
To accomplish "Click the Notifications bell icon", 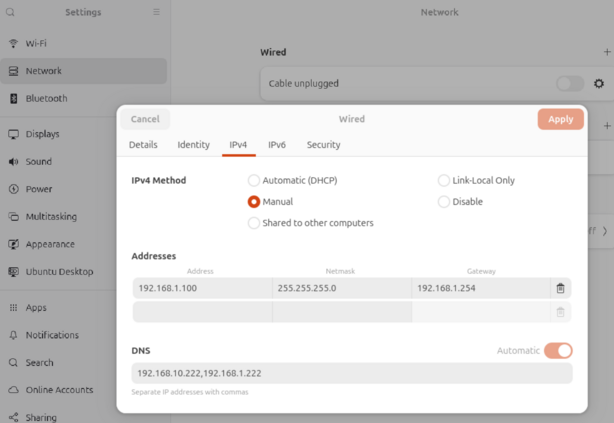I will 13,335.
